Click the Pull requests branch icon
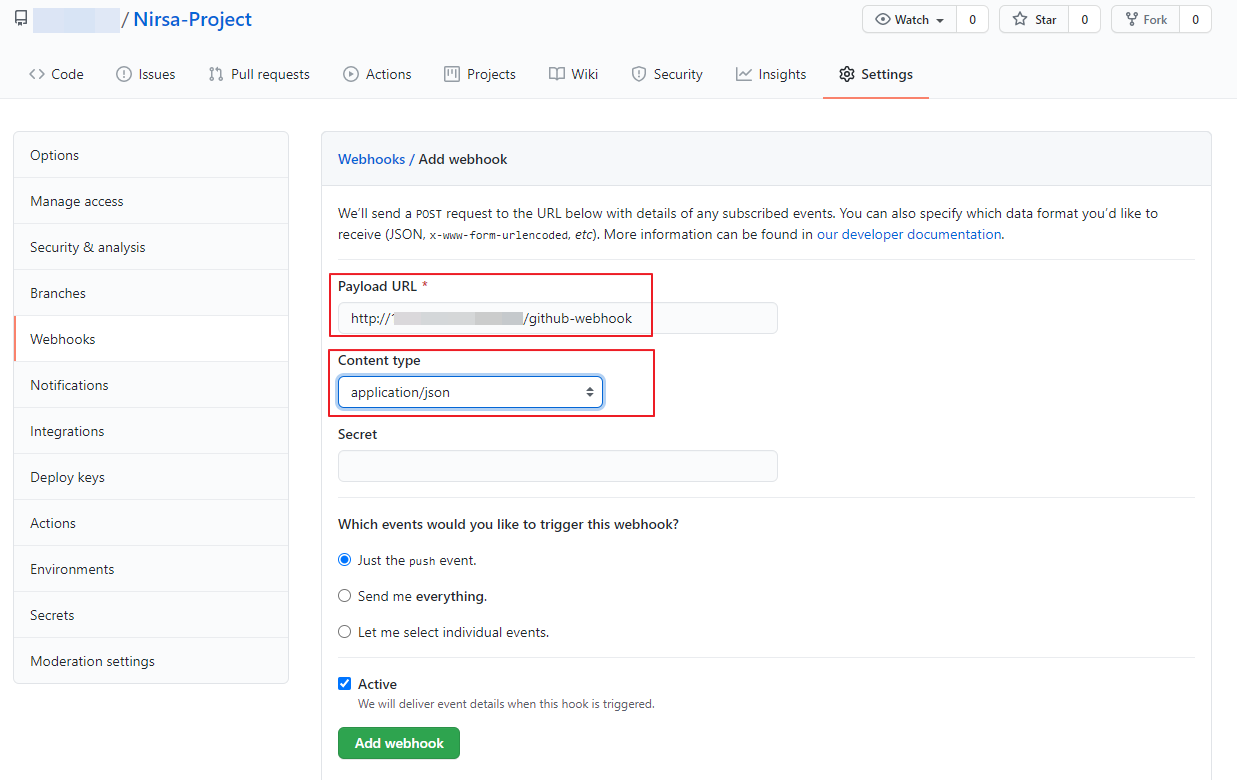 click(216, 74)
